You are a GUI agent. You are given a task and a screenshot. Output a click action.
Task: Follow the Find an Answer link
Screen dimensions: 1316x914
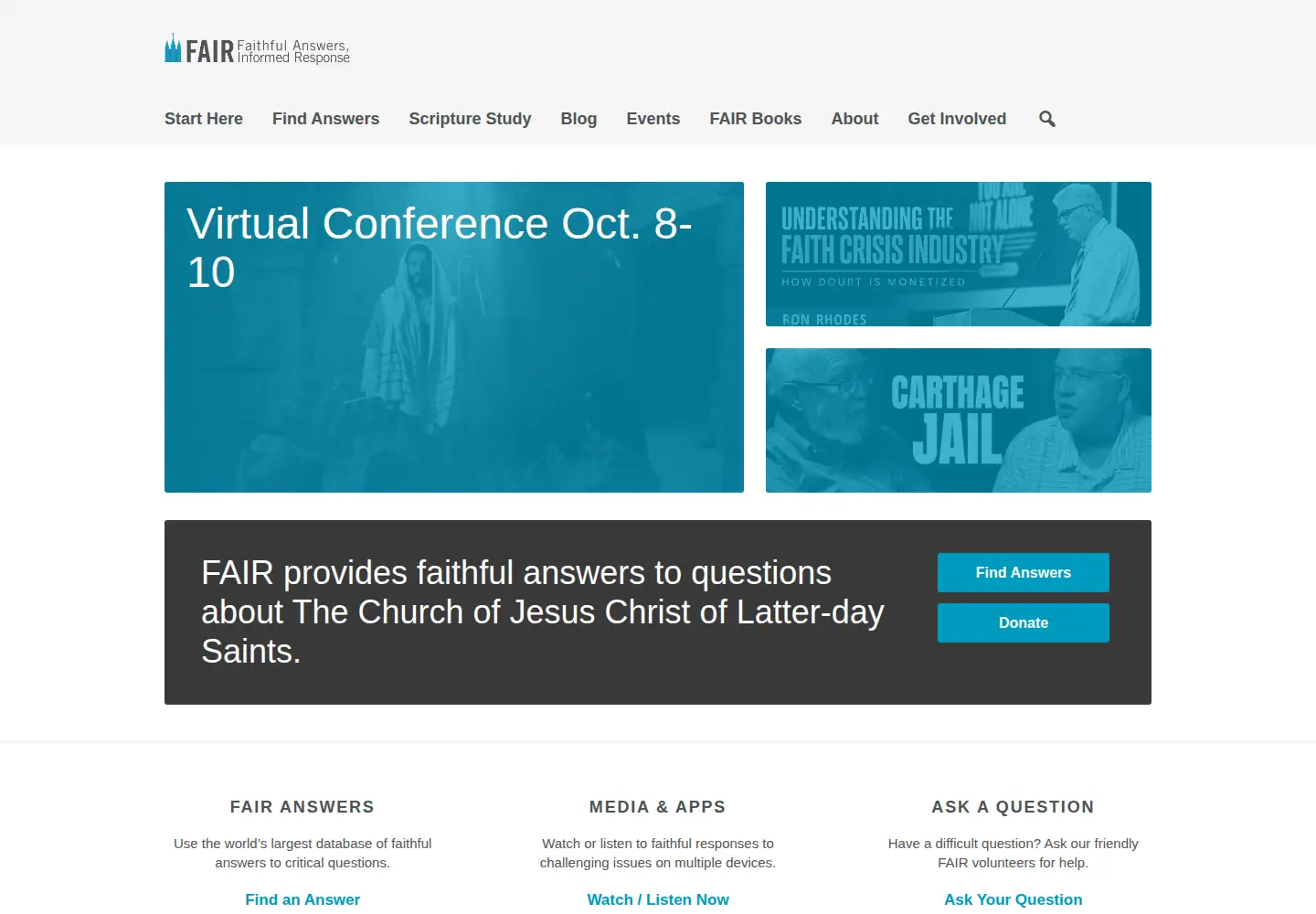point(302,899)
